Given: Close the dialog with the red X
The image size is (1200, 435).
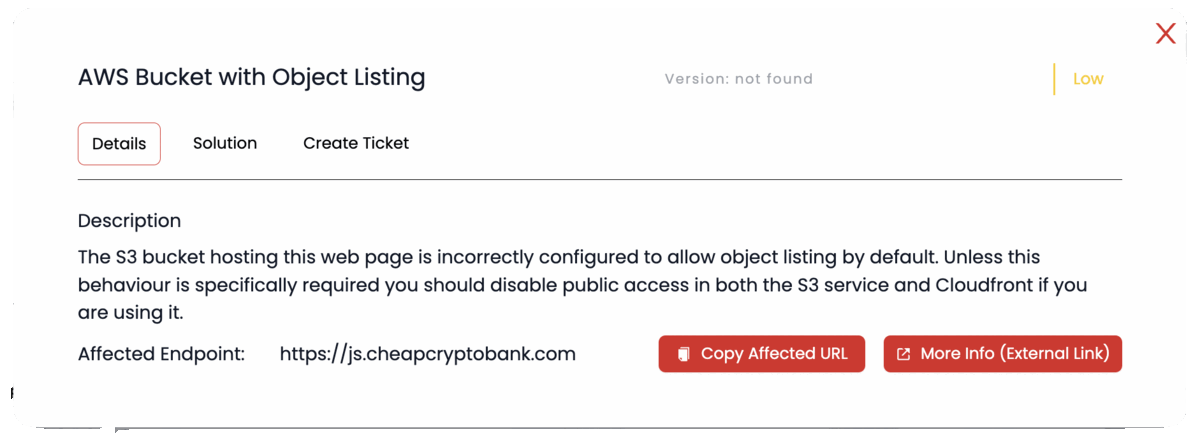Looking at the screenshot, I should tap(1165, 33).
